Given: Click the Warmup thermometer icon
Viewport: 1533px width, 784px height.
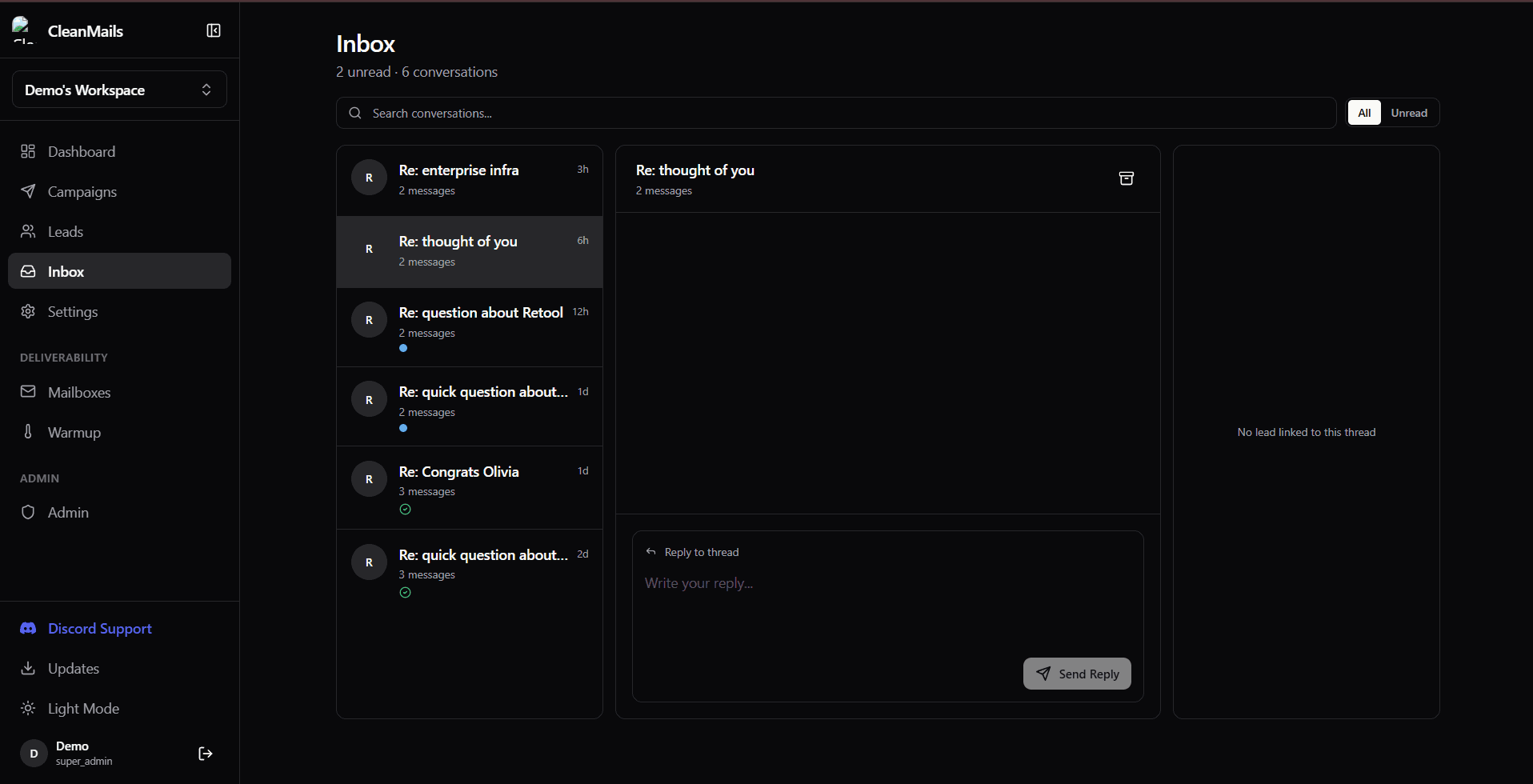Looking at the screenshot, I should pos(28,432).
